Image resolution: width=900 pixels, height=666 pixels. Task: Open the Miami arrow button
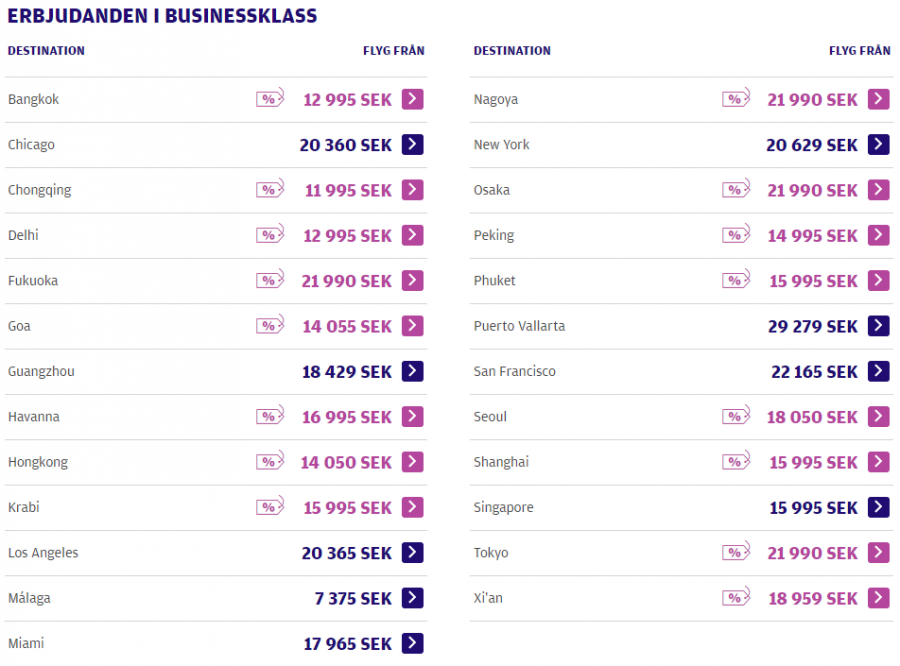click(412, 643)
